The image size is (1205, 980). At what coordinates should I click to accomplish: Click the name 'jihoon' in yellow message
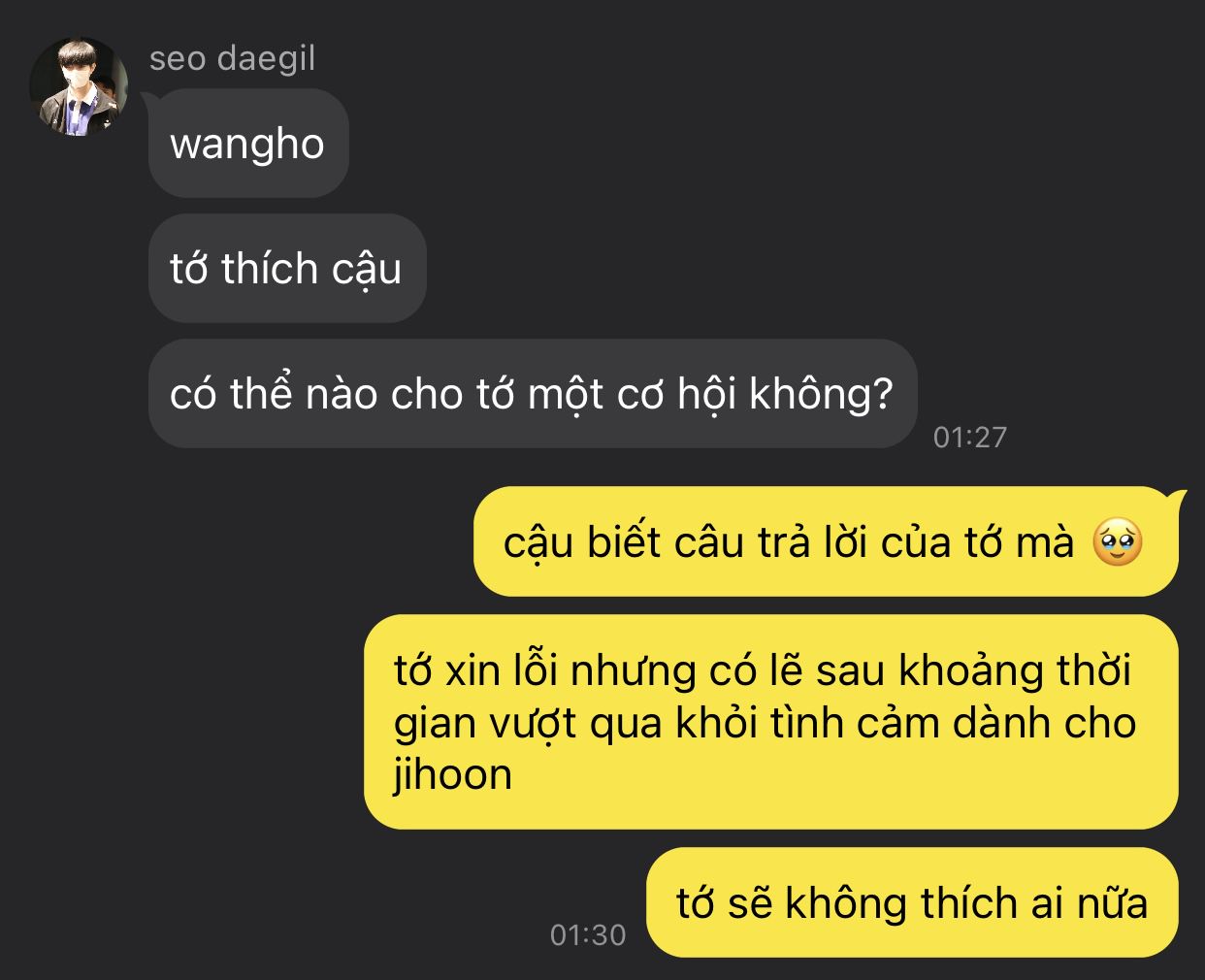click(453, 775)
